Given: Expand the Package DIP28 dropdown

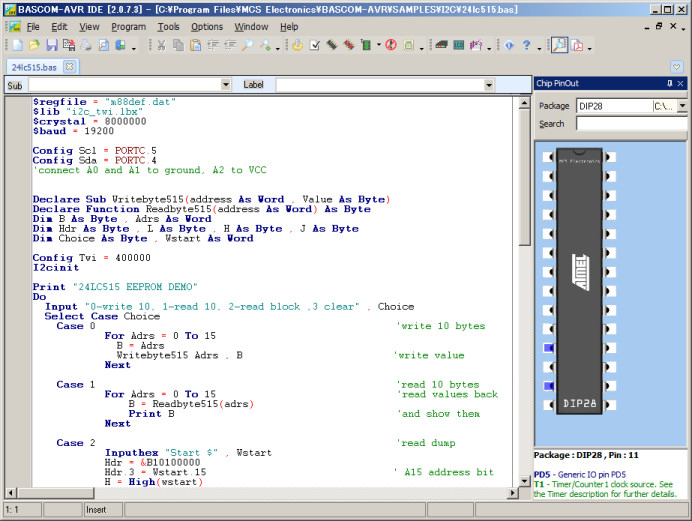Looking at the screenshot, I should [x=682, y=106].
